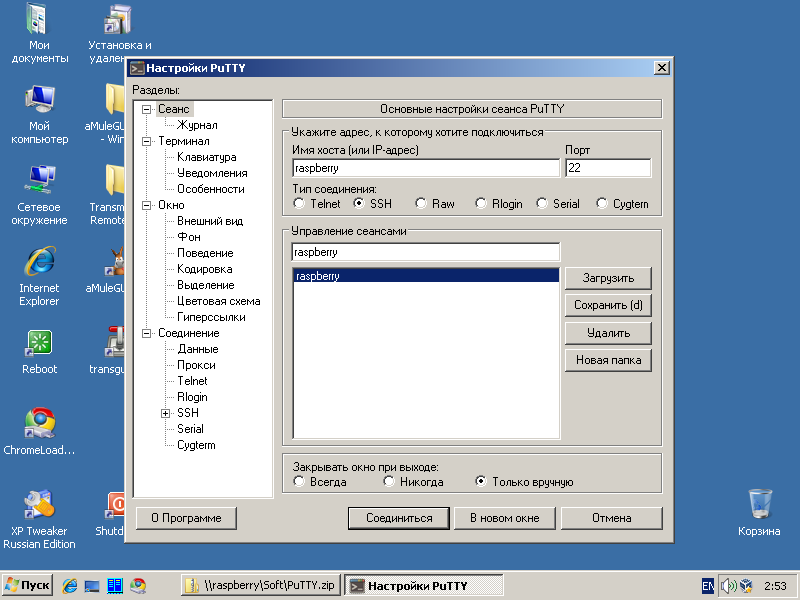Click the saved session name field

click(426, 252)
